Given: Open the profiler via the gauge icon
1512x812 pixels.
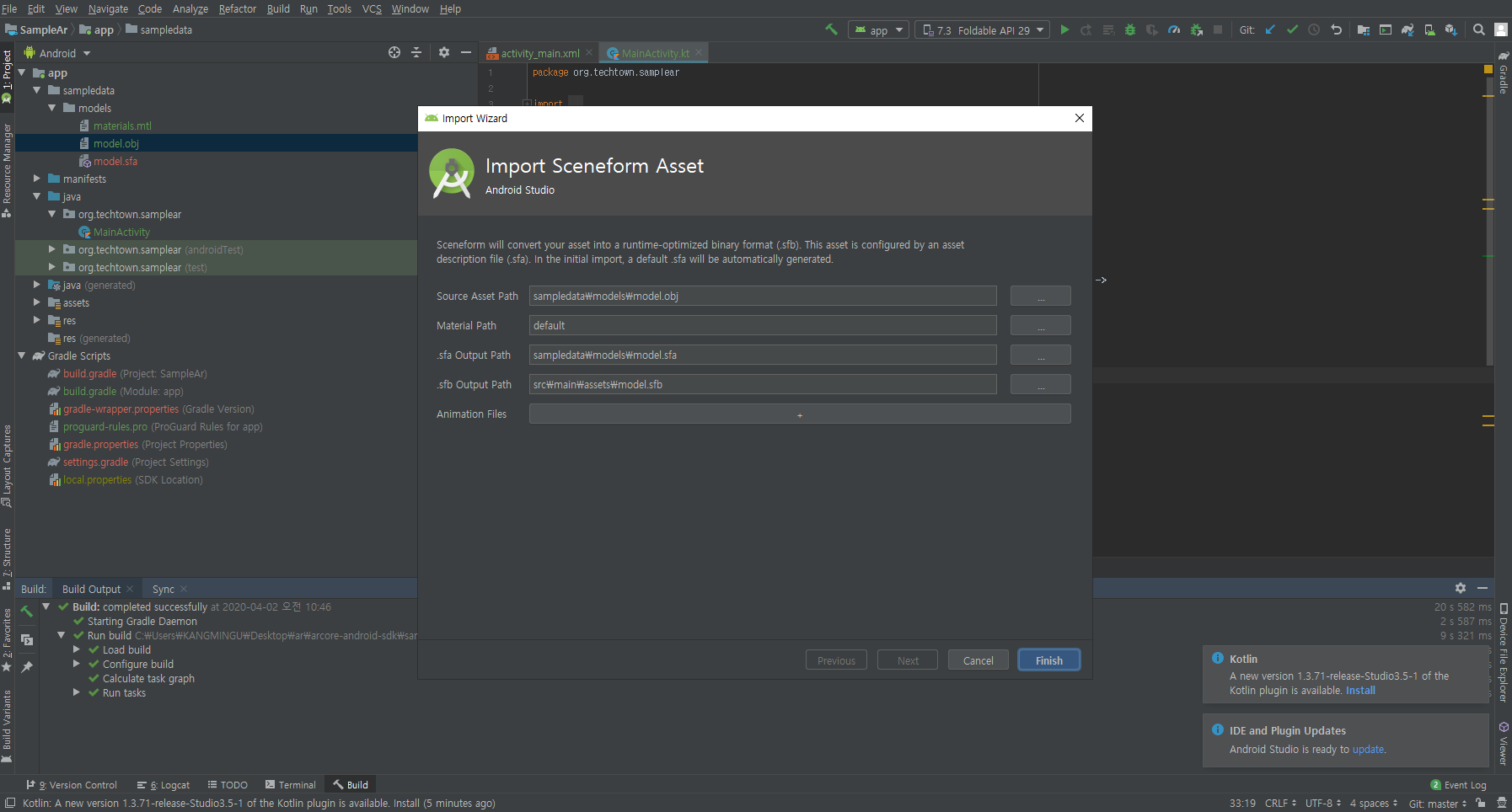Looking at the screenshot, I should point(1174,29).
